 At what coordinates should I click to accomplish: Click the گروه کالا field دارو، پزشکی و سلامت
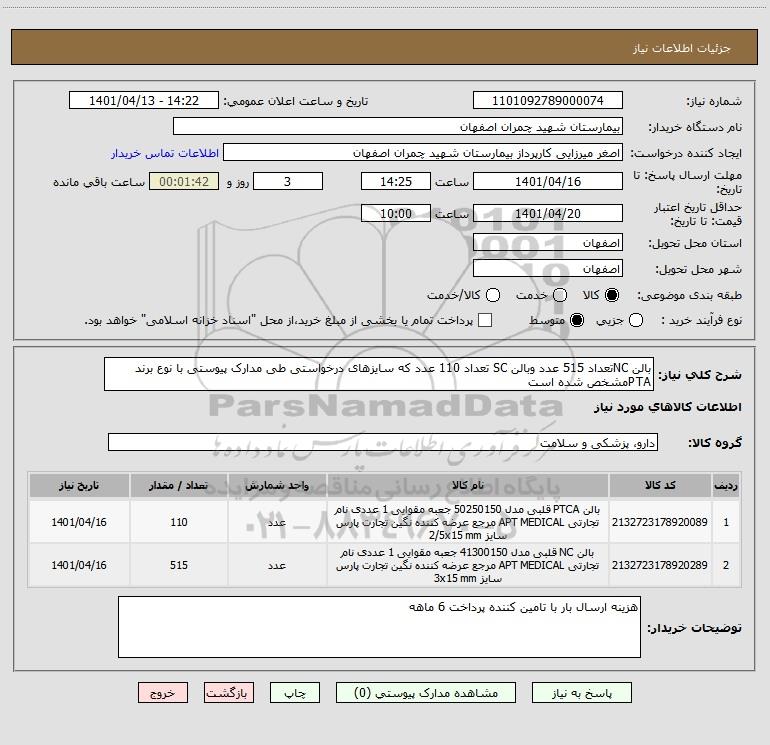point(383,442)
